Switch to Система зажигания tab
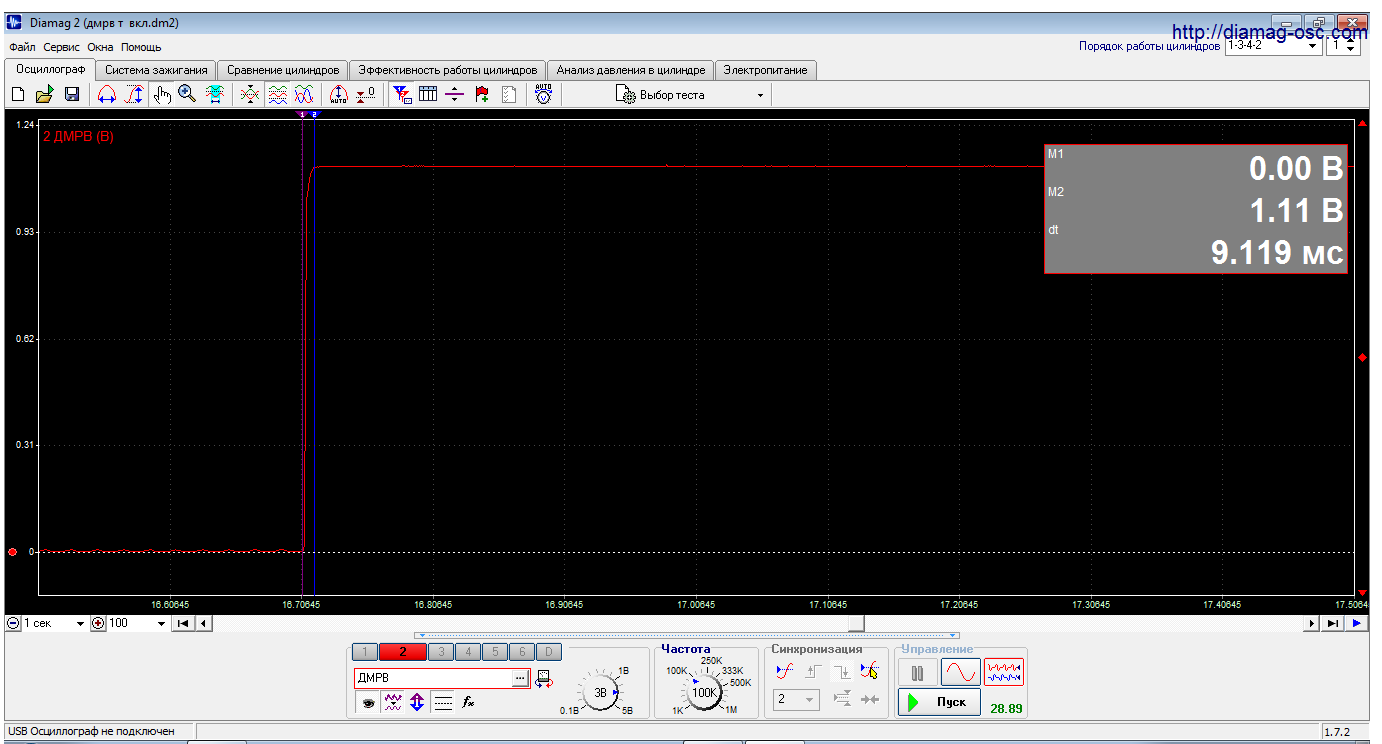Image resolution: width=1382 pixels, height=744 pixels. [156, 70]
